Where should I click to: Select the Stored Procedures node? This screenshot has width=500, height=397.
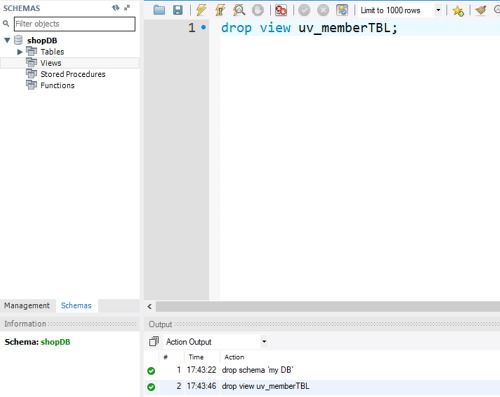[x=73, y=74]
